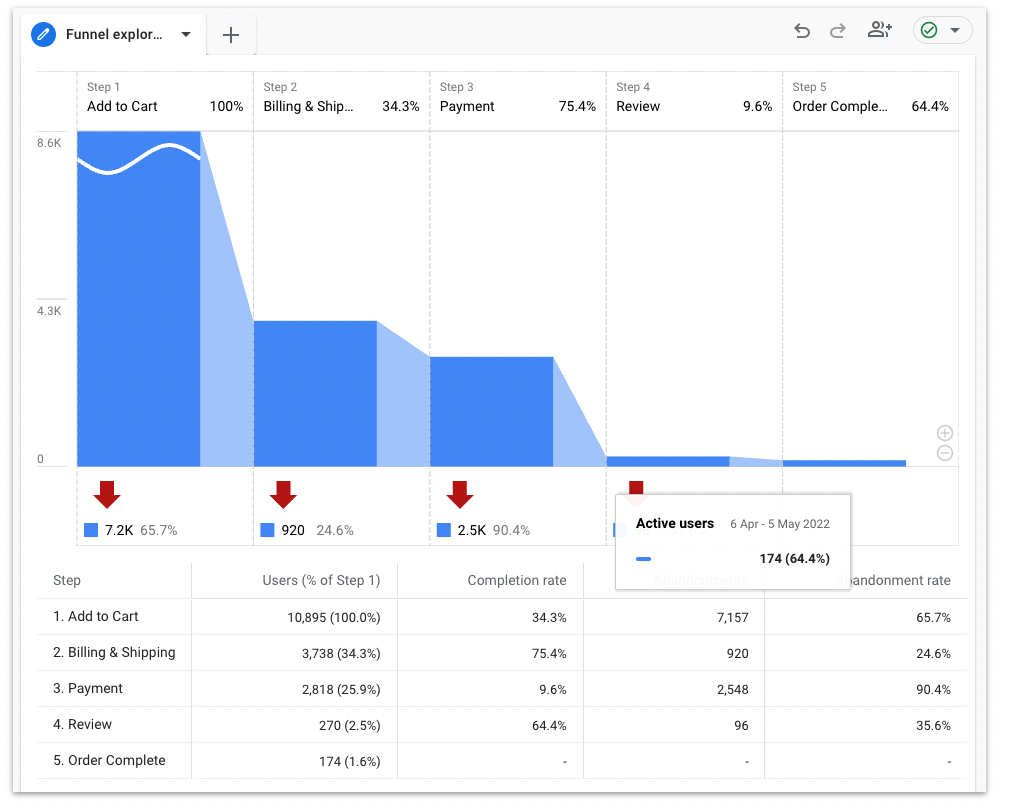Click the Billing & Shipping funnel bar
Viewport: 1009px width, 807px height.
[x=315, y=393]
